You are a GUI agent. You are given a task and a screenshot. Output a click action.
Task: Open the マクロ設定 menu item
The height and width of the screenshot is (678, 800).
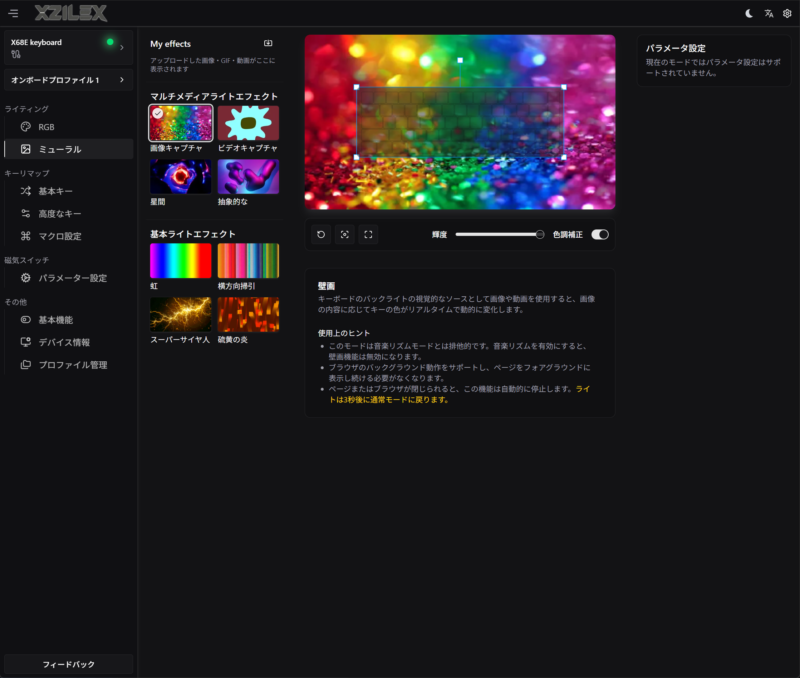pos(68,236)
